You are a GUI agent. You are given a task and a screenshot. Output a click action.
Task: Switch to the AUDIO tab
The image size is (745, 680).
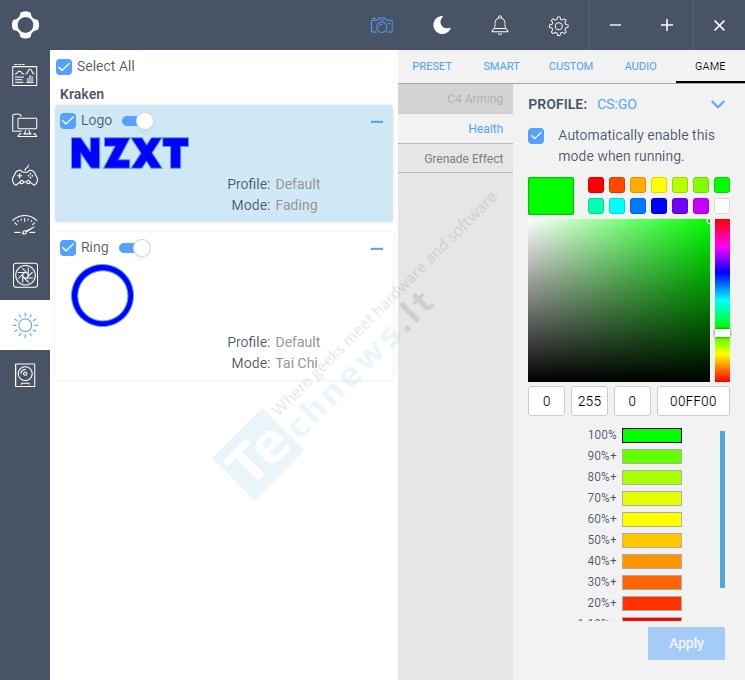(x=640, y=66)
